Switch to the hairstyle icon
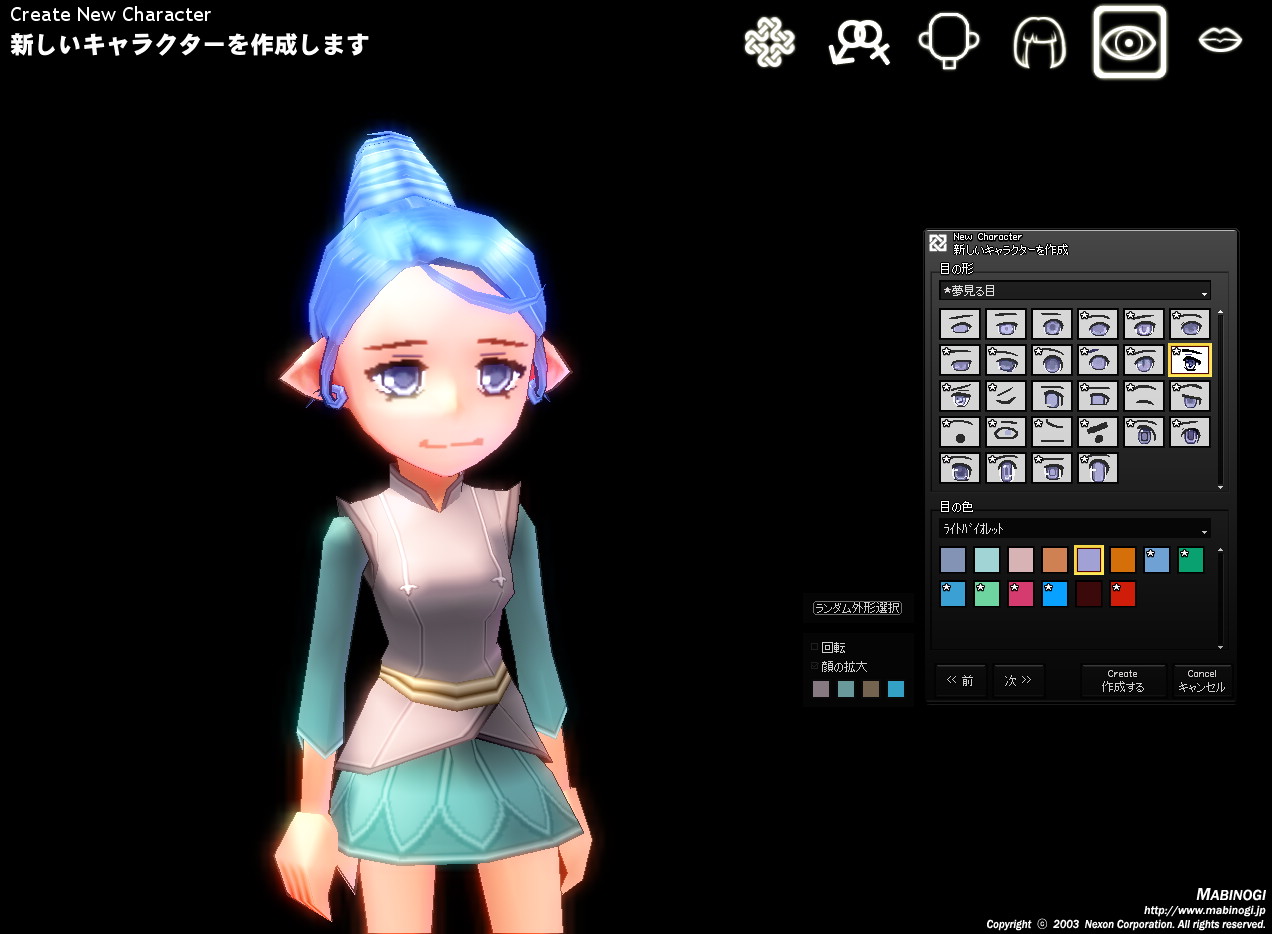The height and width of the screenshot is (934, 1272). click(1040, 44)
